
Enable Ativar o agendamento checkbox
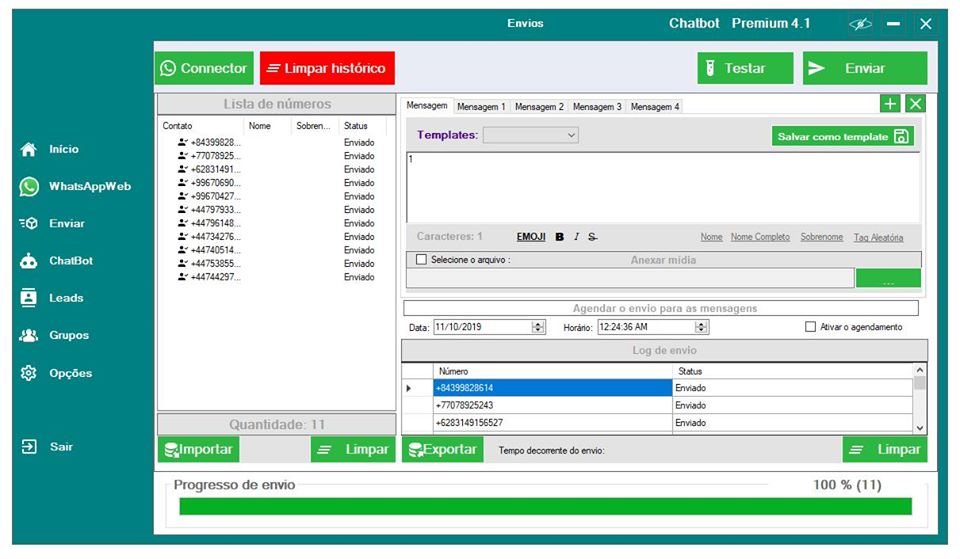click(x=811, y=327)
